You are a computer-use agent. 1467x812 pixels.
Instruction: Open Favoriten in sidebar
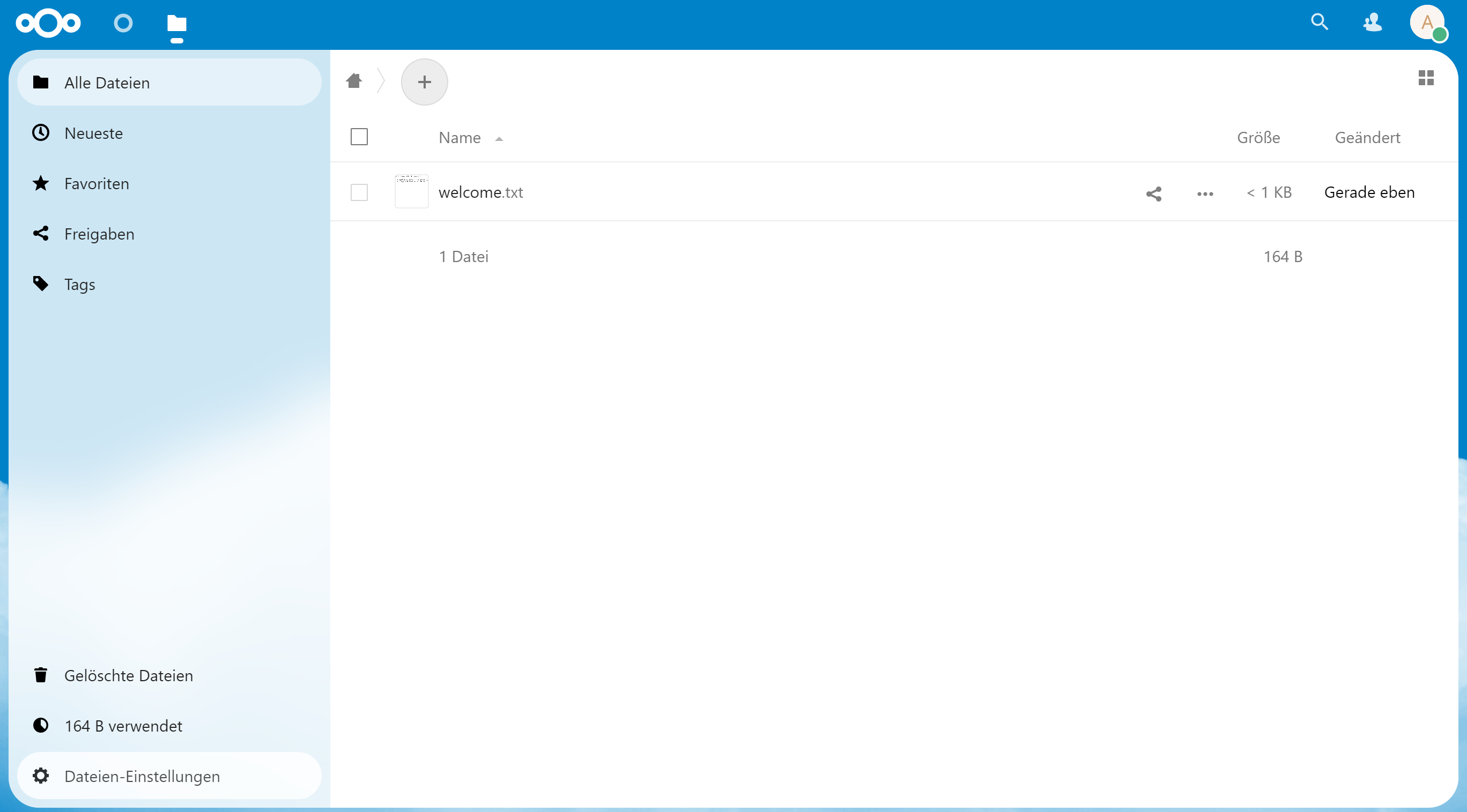pos(96,184)
